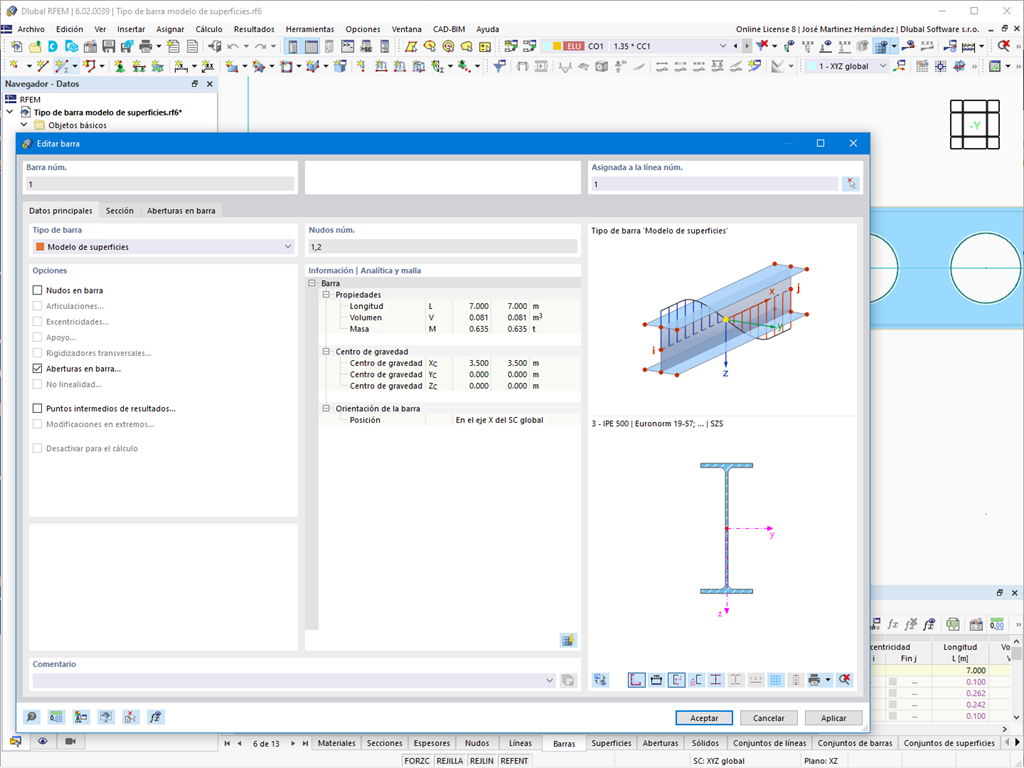Enable Puntos intermedios de resultados checkbox

coord(37,408)
